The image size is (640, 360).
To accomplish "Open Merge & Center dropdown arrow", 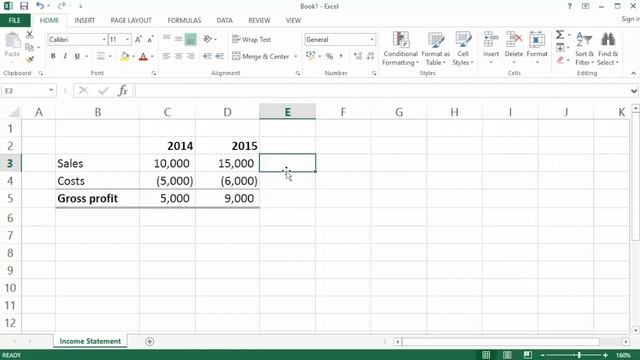I will pyautogui.click(x=296, y=56).
